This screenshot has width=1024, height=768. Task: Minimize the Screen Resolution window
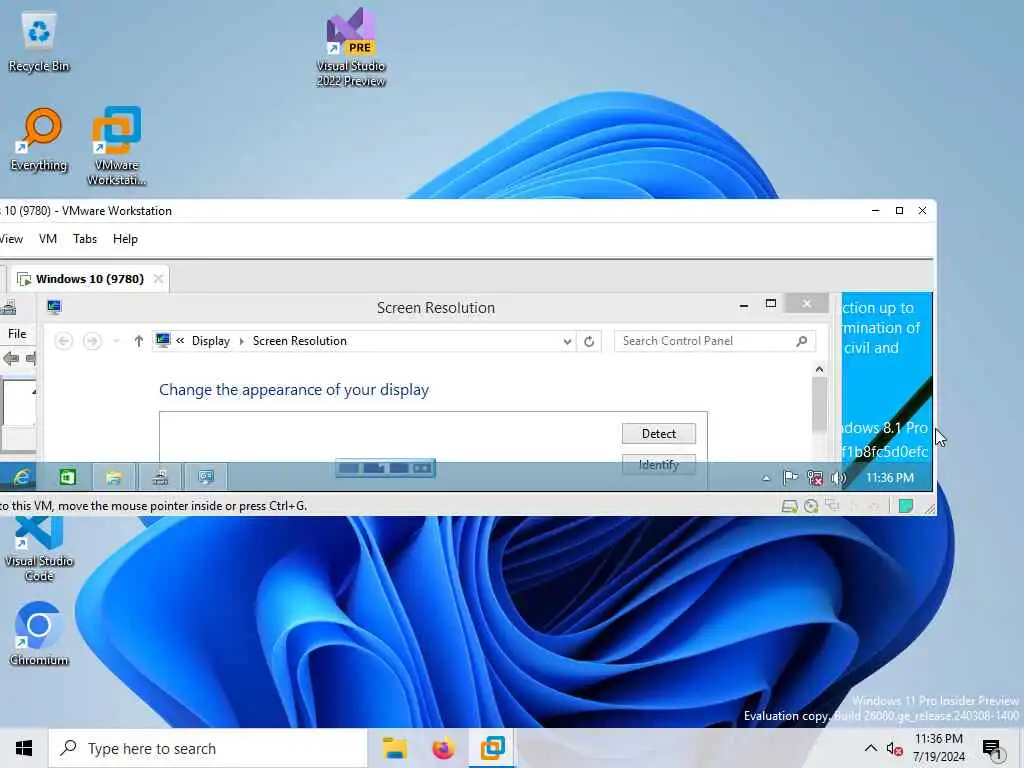click(744, 305)
